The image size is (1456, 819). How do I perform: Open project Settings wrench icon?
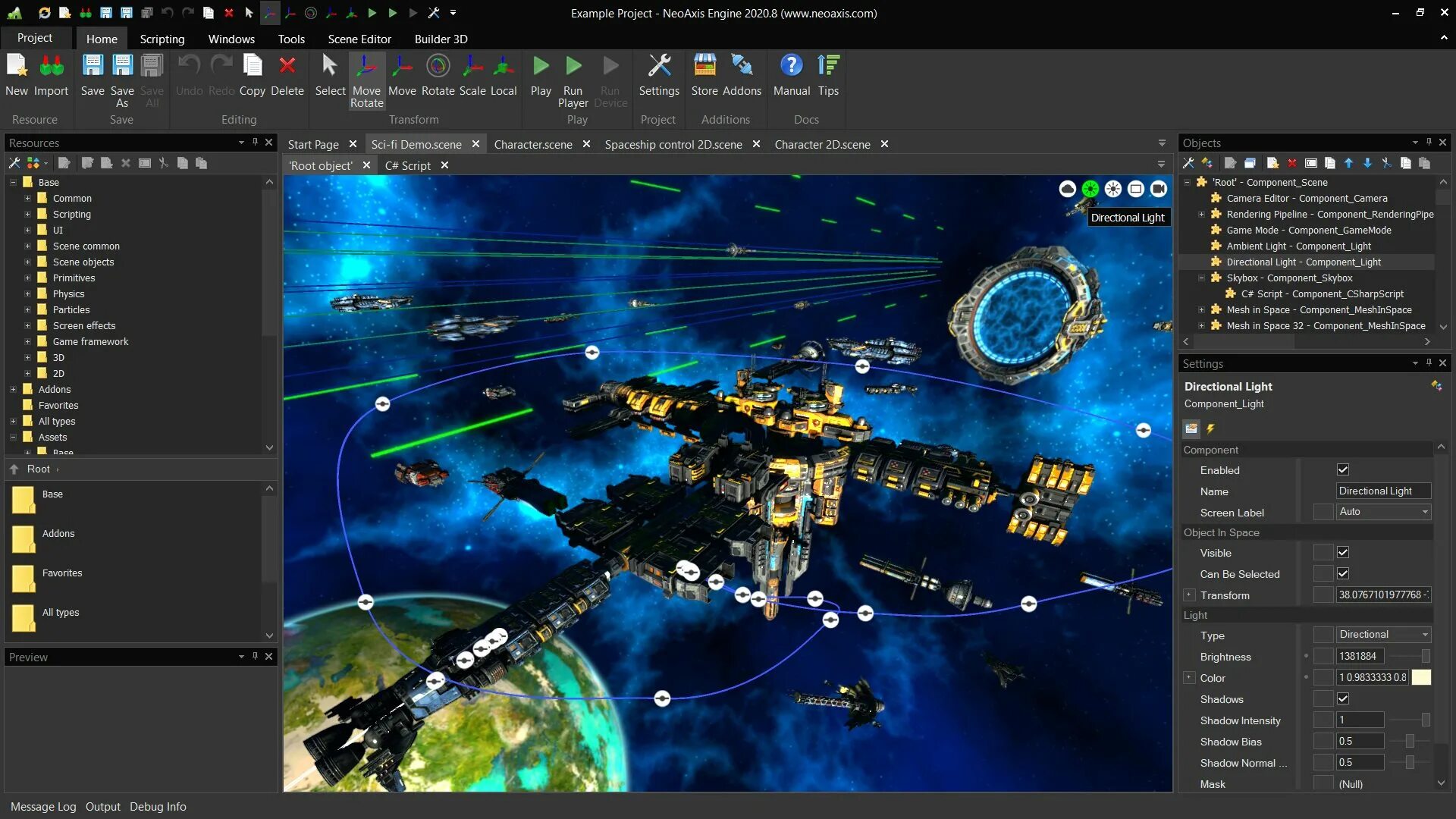[x=658, y=67]
